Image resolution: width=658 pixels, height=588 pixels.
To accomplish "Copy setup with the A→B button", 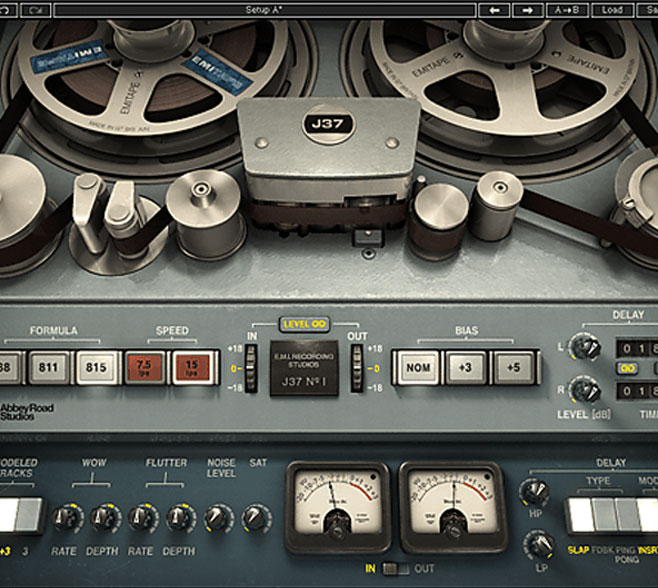I will click(x=567, y=10).
